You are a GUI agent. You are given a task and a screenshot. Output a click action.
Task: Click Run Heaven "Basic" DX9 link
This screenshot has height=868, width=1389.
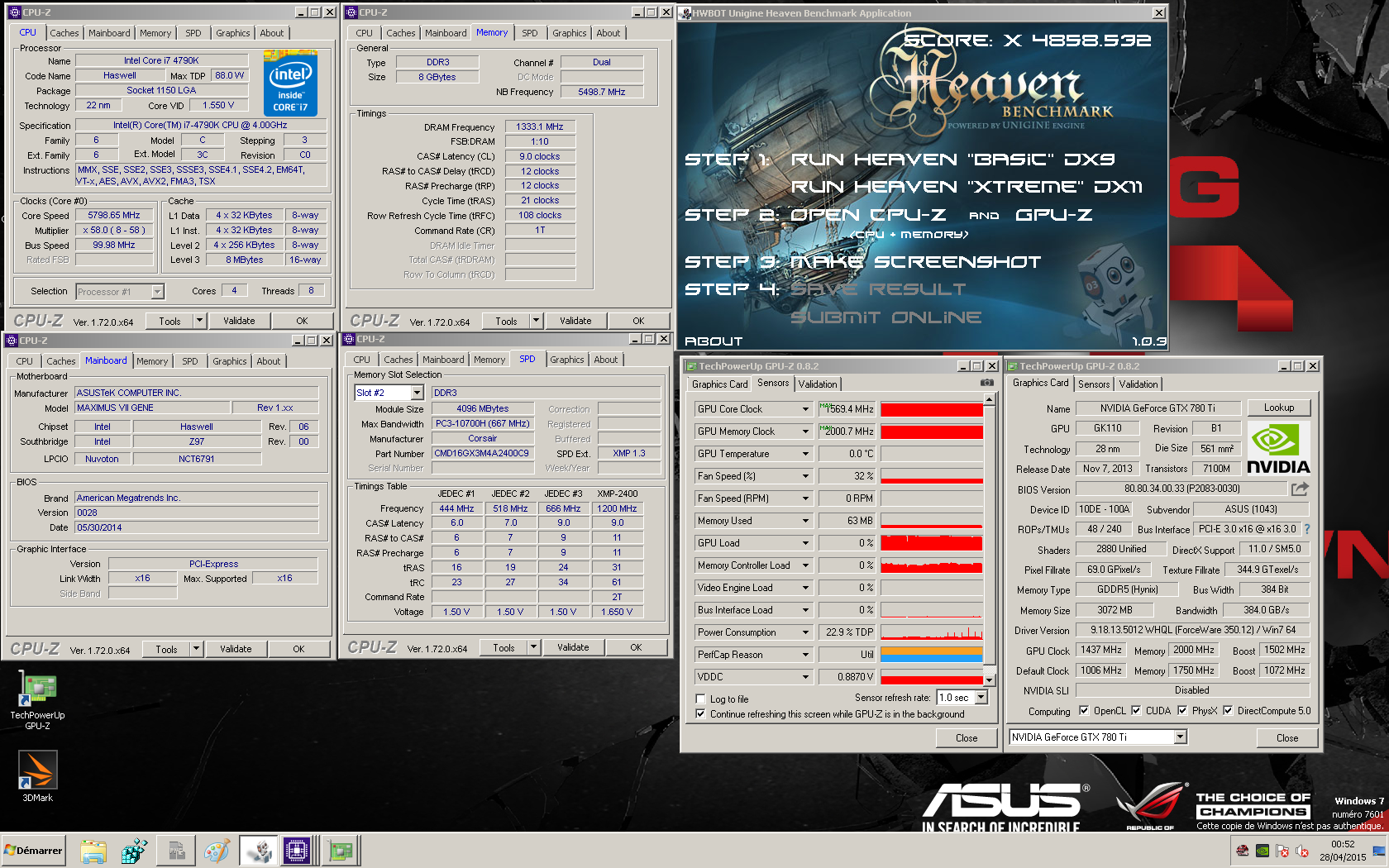click(x=953, y=160)
